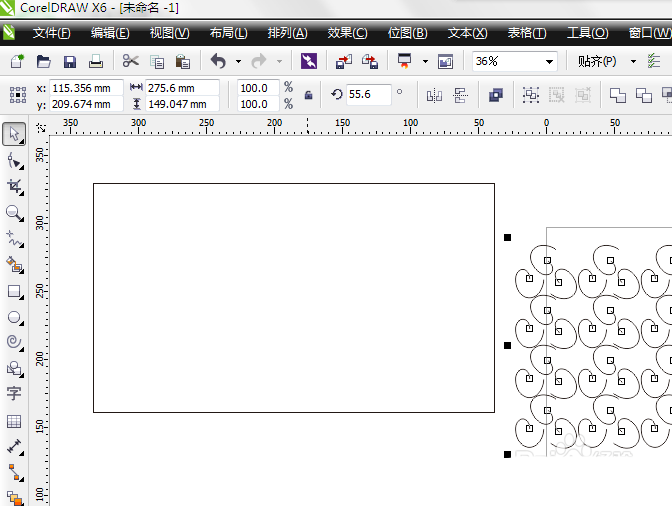The width and height of the screenshot is (672, 506).
Task: Select the Crop tool
Action: (x=15, y=187)
